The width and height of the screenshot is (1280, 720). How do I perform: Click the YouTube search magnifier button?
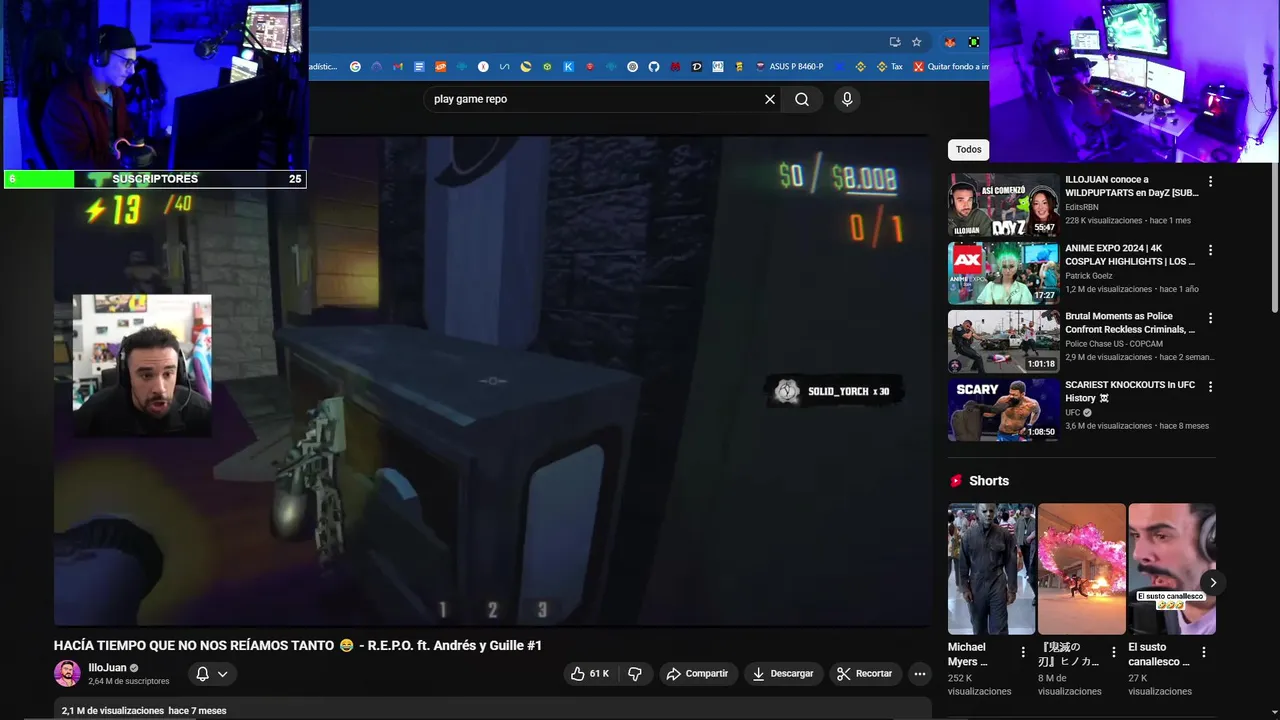(802, 99)
